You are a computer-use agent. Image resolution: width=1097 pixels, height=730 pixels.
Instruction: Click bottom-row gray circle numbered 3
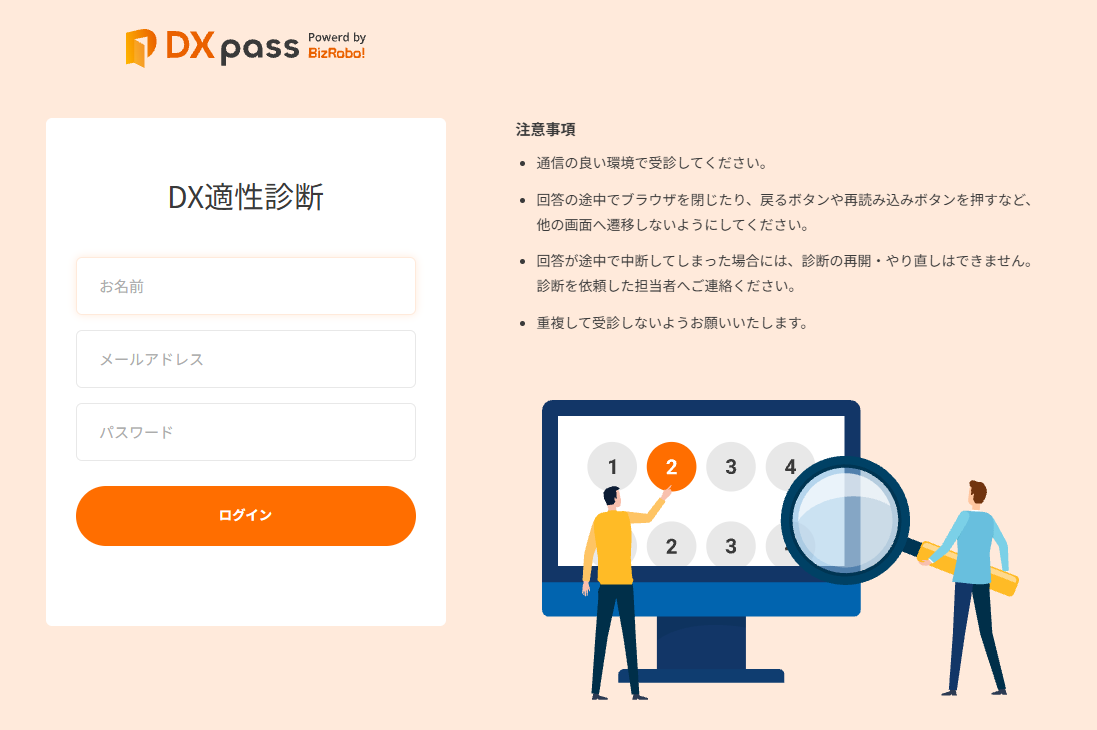[x=730, y=545]
